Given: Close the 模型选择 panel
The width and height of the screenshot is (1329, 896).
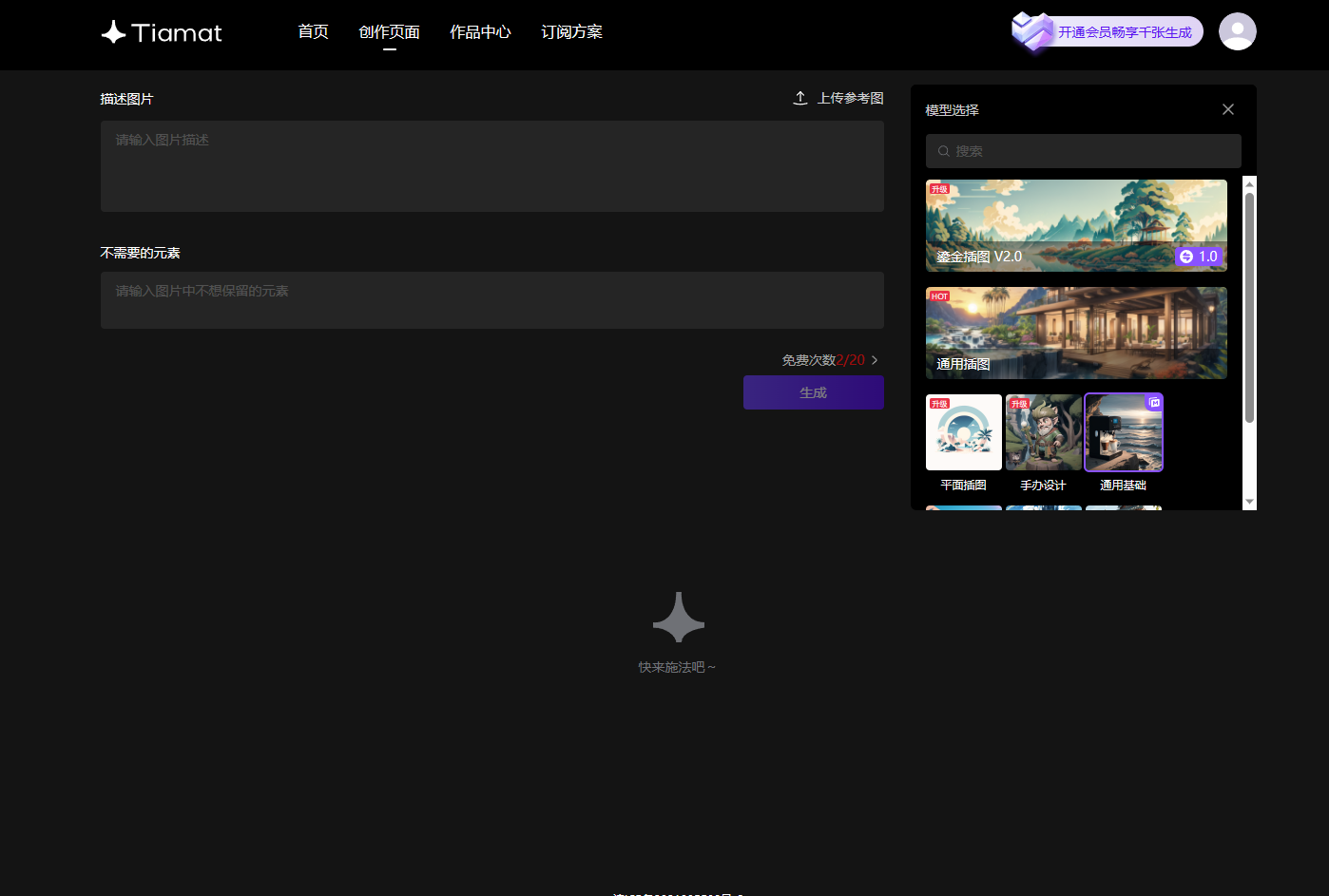Looking at the screenshot, I should [1227, 109].
